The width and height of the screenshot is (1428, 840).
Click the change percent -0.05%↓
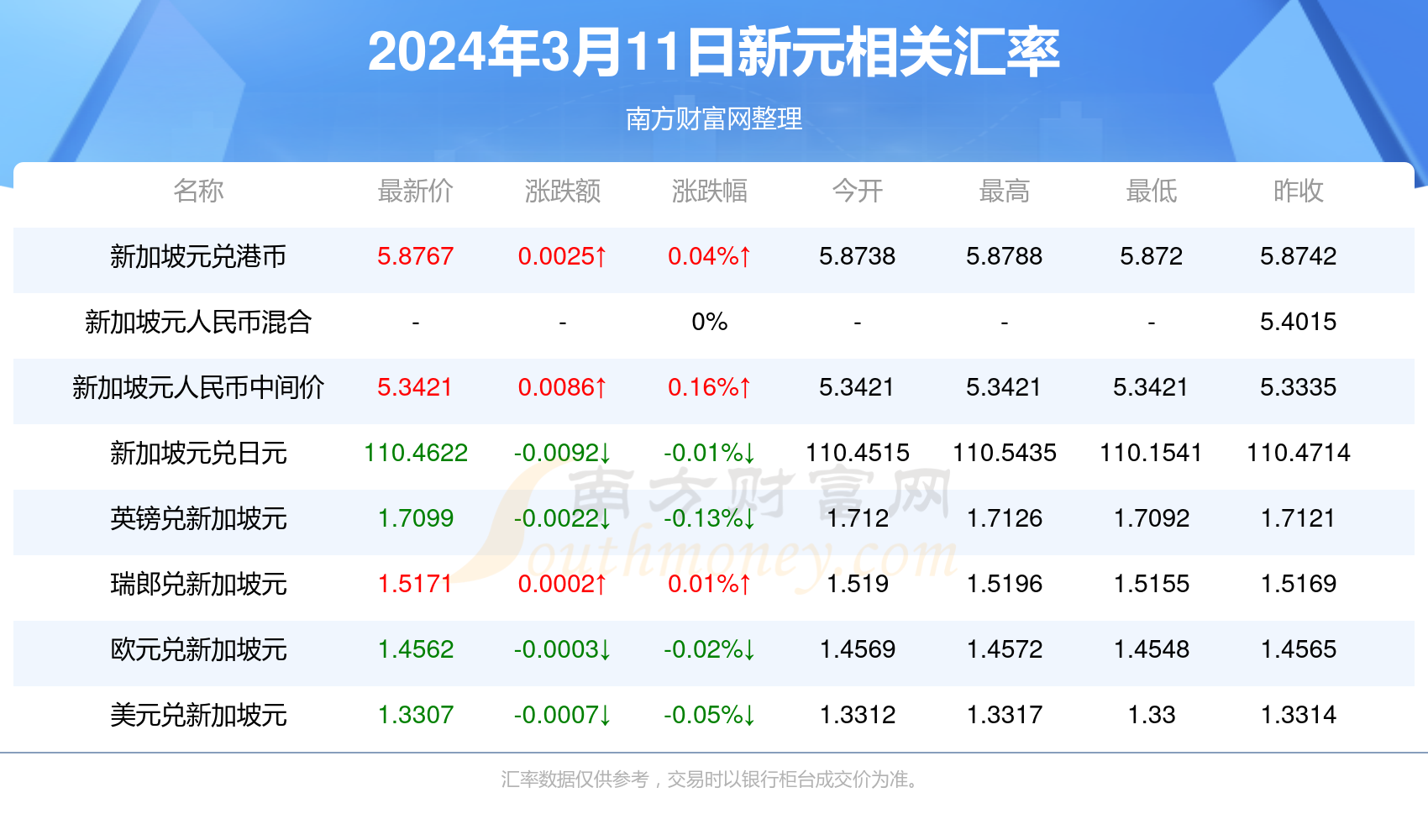click(710, 715)
